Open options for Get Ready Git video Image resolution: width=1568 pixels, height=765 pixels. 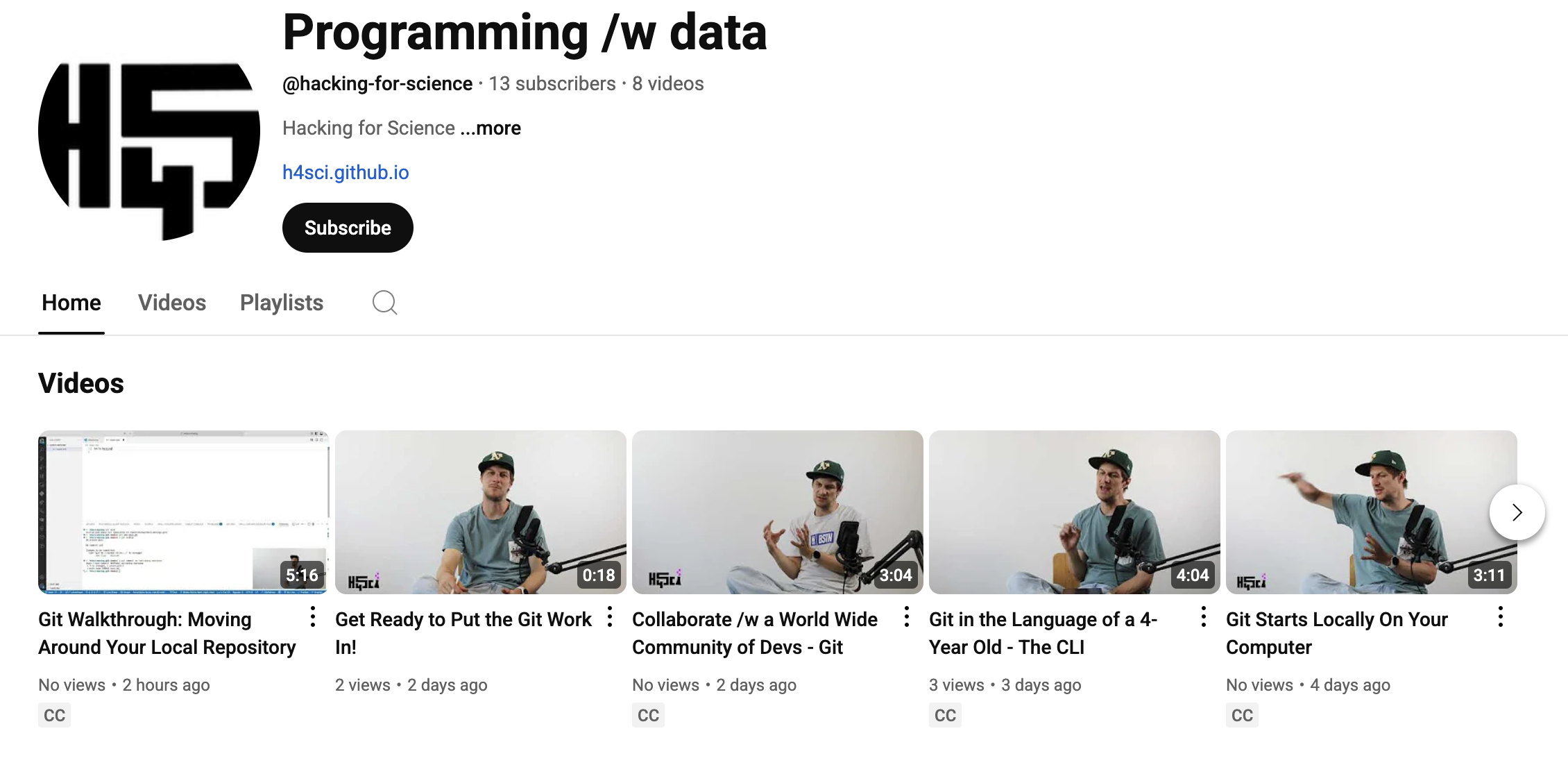pyautogui.click(x=610, y=616)
